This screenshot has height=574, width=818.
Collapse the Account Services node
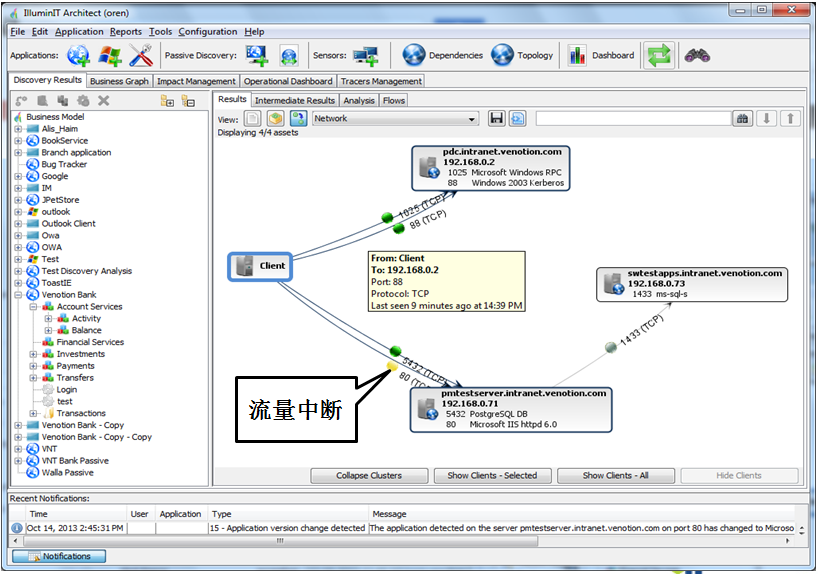(34, 307)
